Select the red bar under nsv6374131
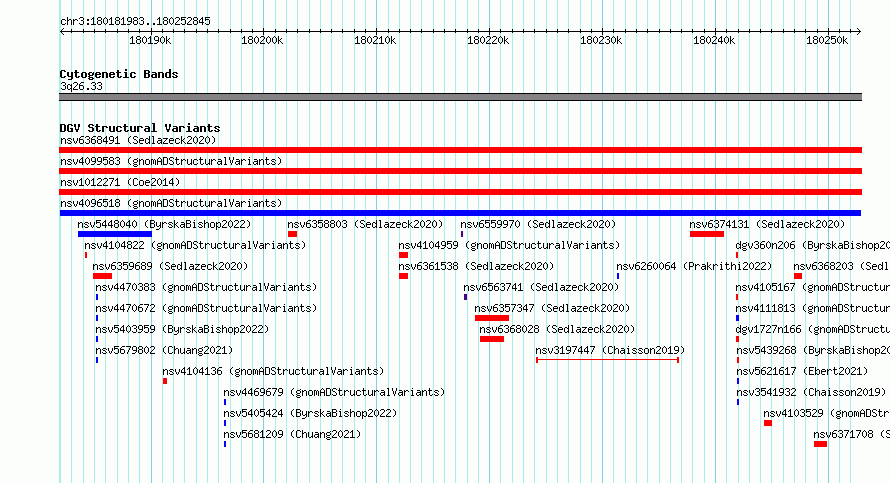890x483 pixels. pyautogui.click(x=707, y=234)
